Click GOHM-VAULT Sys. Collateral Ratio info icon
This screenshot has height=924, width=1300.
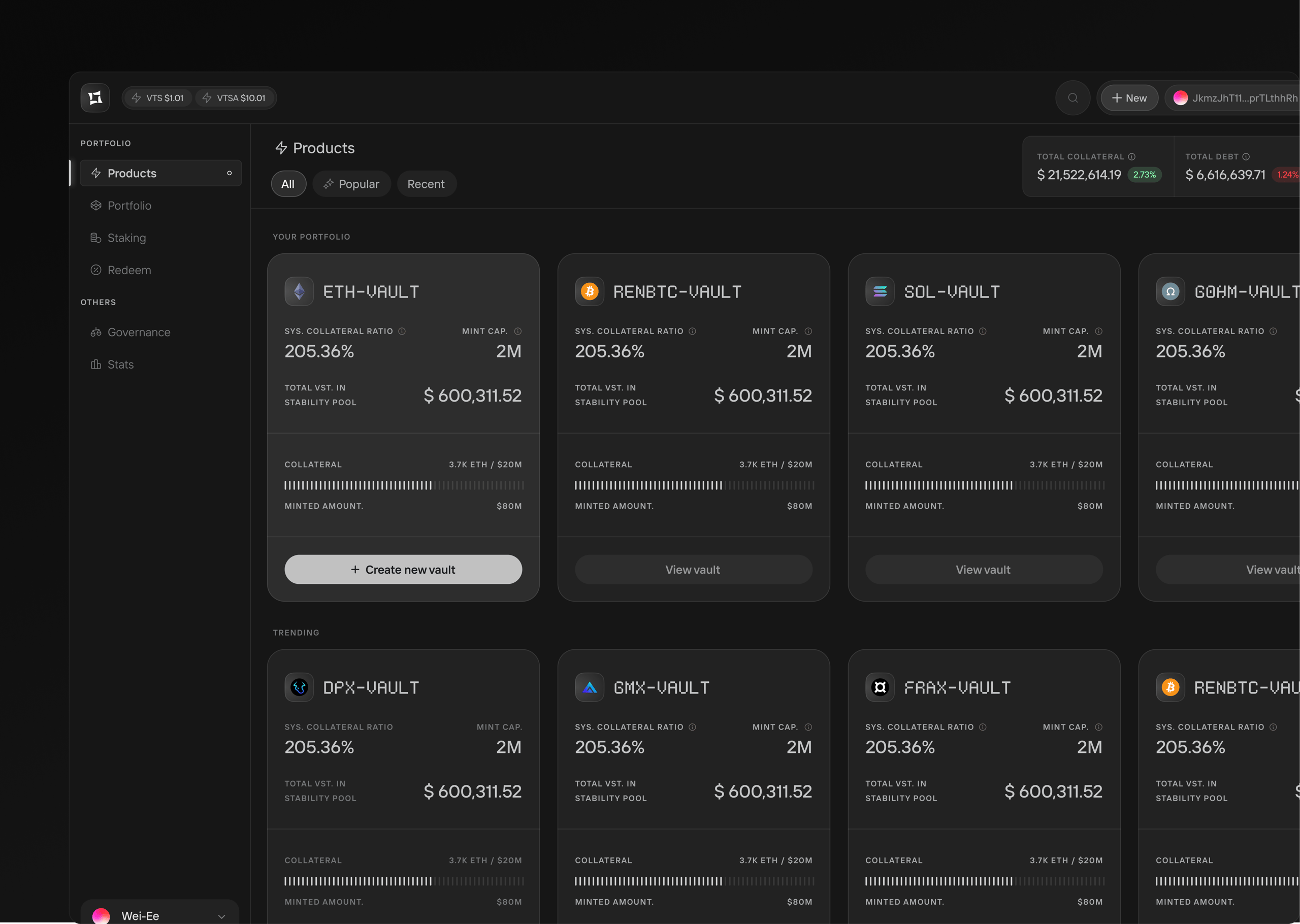[1273, 331]
